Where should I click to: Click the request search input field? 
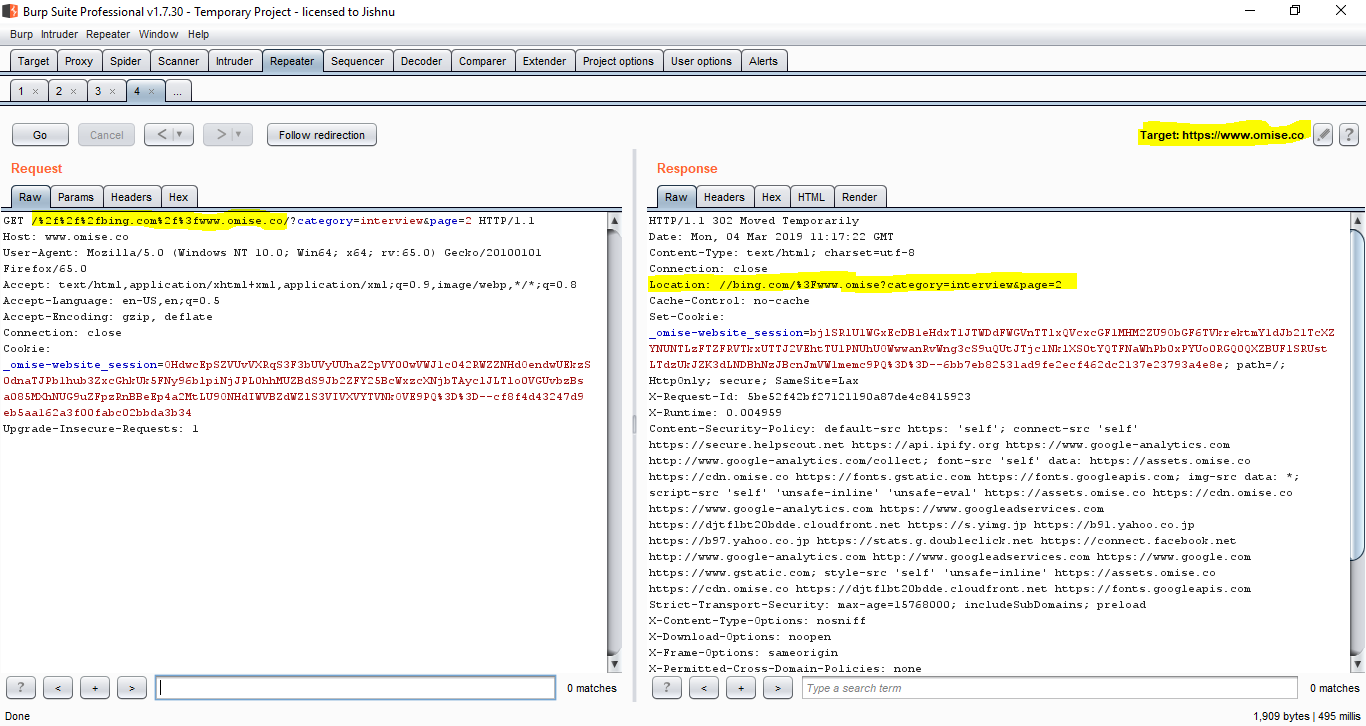coord(355,688)
